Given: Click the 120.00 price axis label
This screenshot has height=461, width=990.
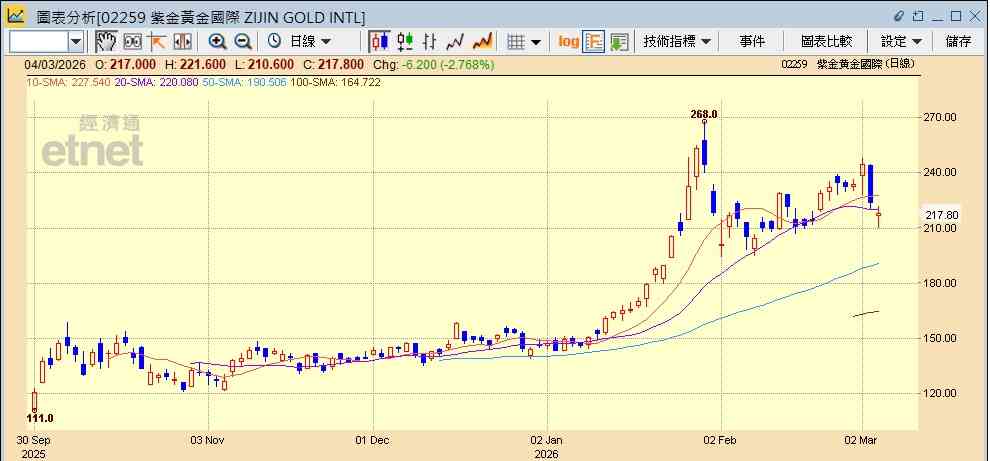Looking at the screenshot, I should pos(940,393).
